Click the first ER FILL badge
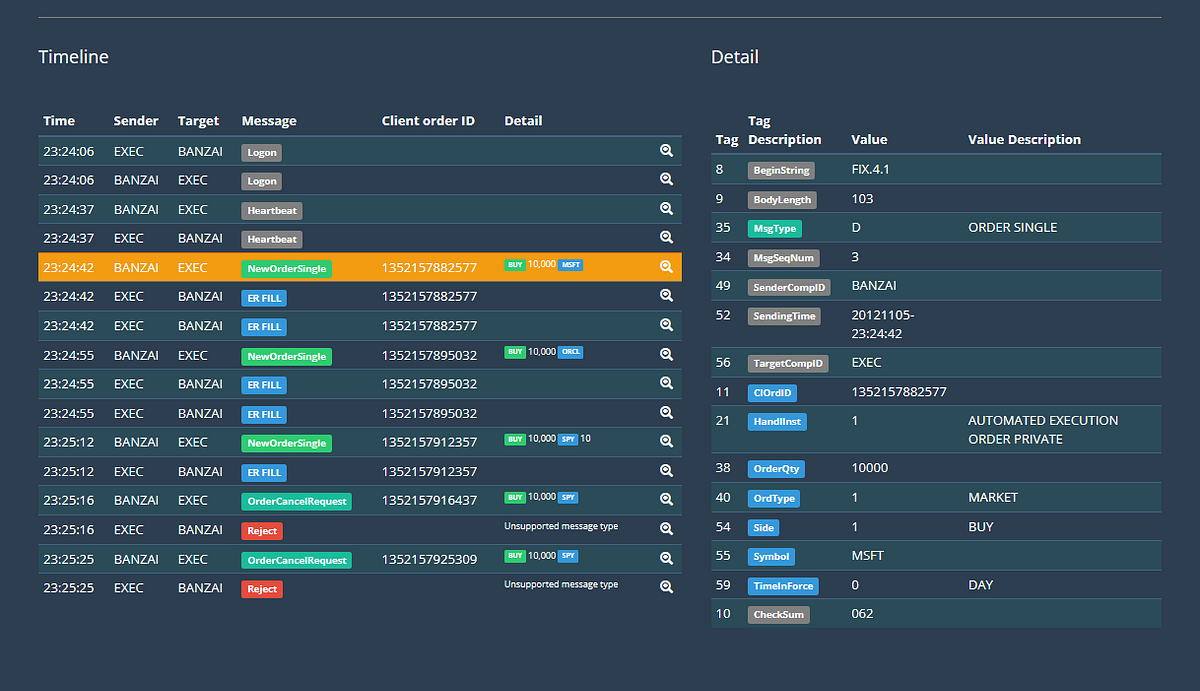 tap(263, 297)
